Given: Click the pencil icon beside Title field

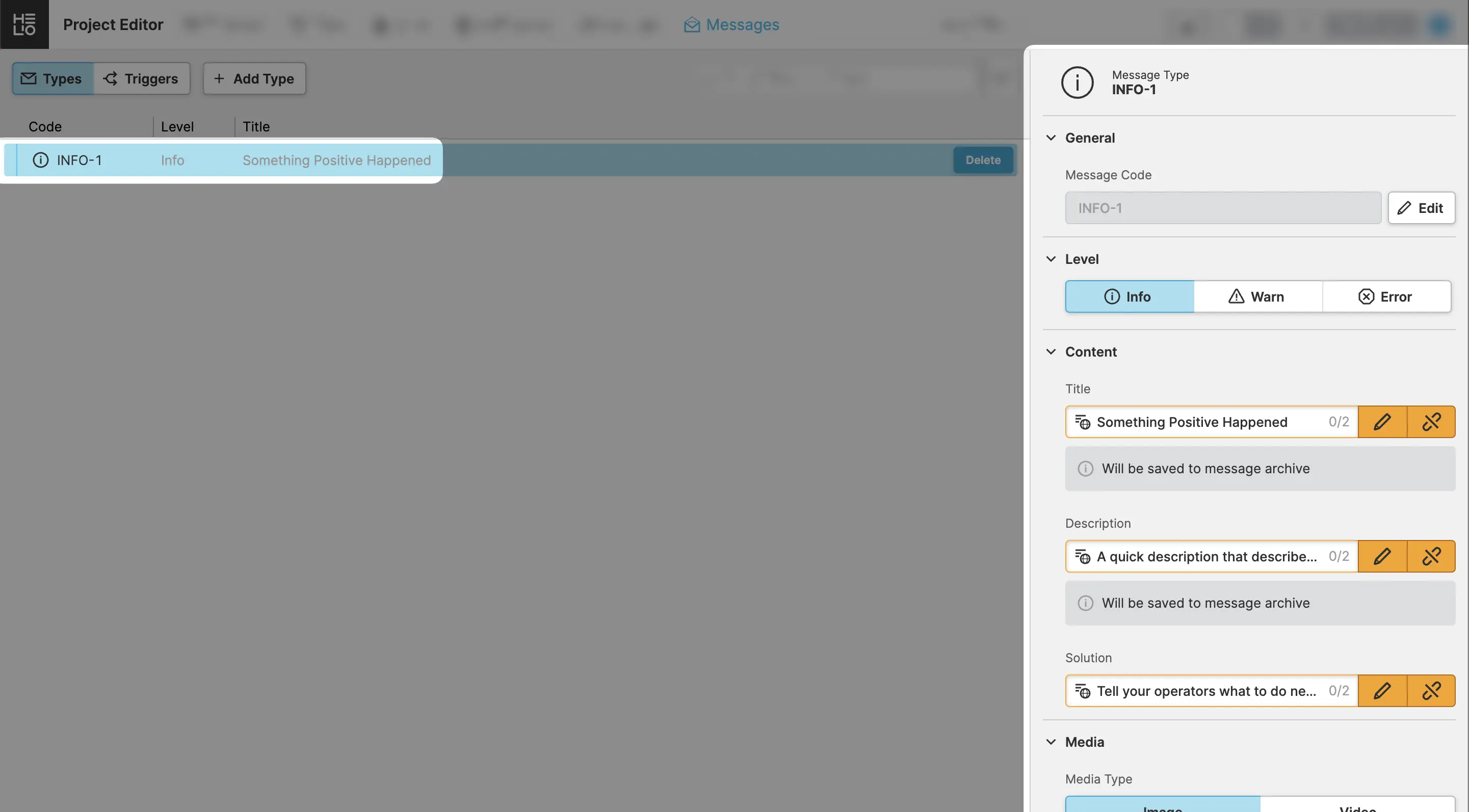Looking at the screenshot, I should click(1382, 422).
